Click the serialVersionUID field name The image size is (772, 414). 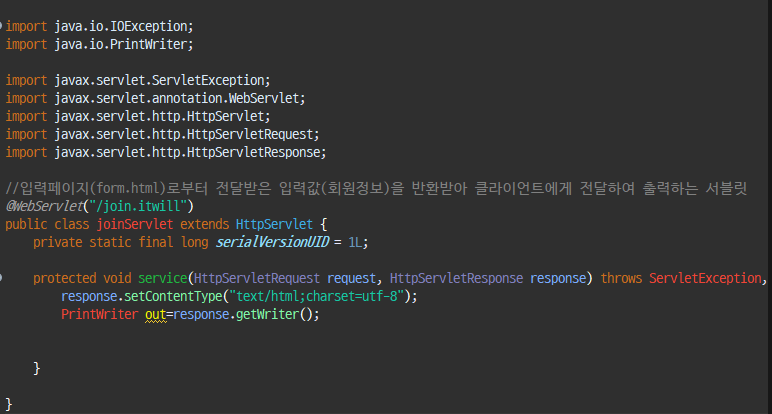coord(272,242)
